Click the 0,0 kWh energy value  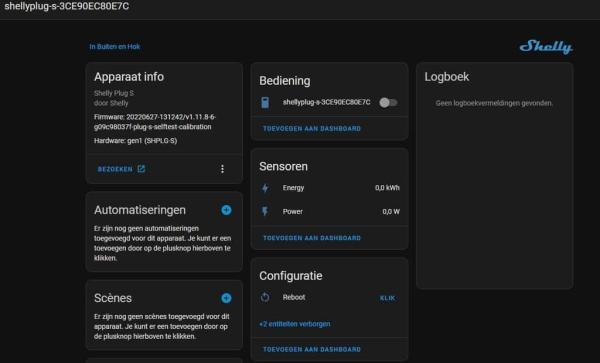387,188
